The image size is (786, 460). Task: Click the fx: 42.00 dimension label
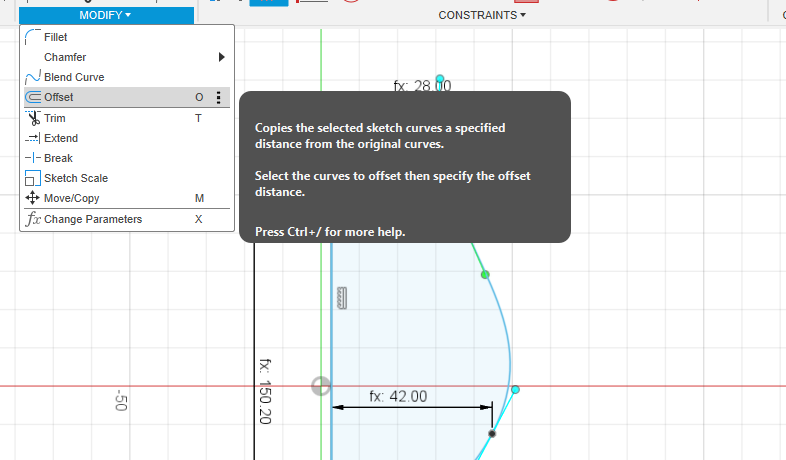click(x=398, y=396)
